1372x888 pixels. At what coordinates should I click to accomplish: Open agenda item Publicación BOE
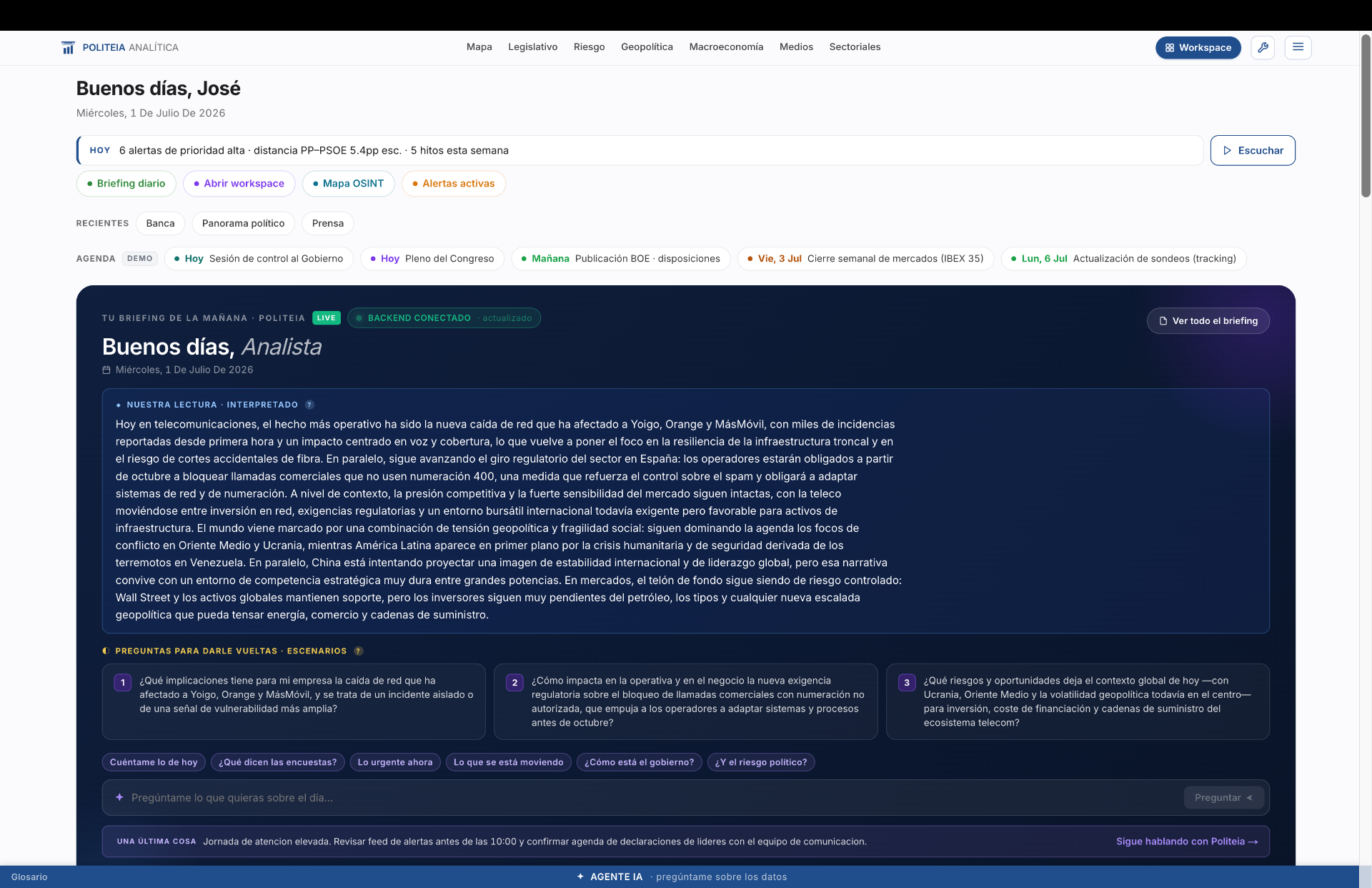click(x=620, y=259)
